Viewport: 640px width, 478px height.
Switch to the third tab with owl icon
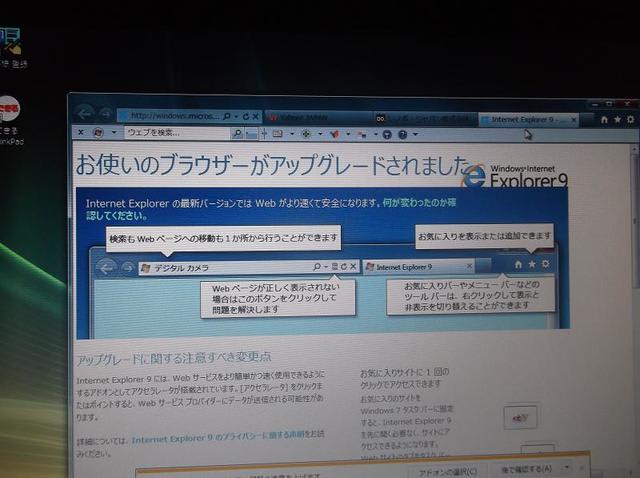click(x=424, y=119)
